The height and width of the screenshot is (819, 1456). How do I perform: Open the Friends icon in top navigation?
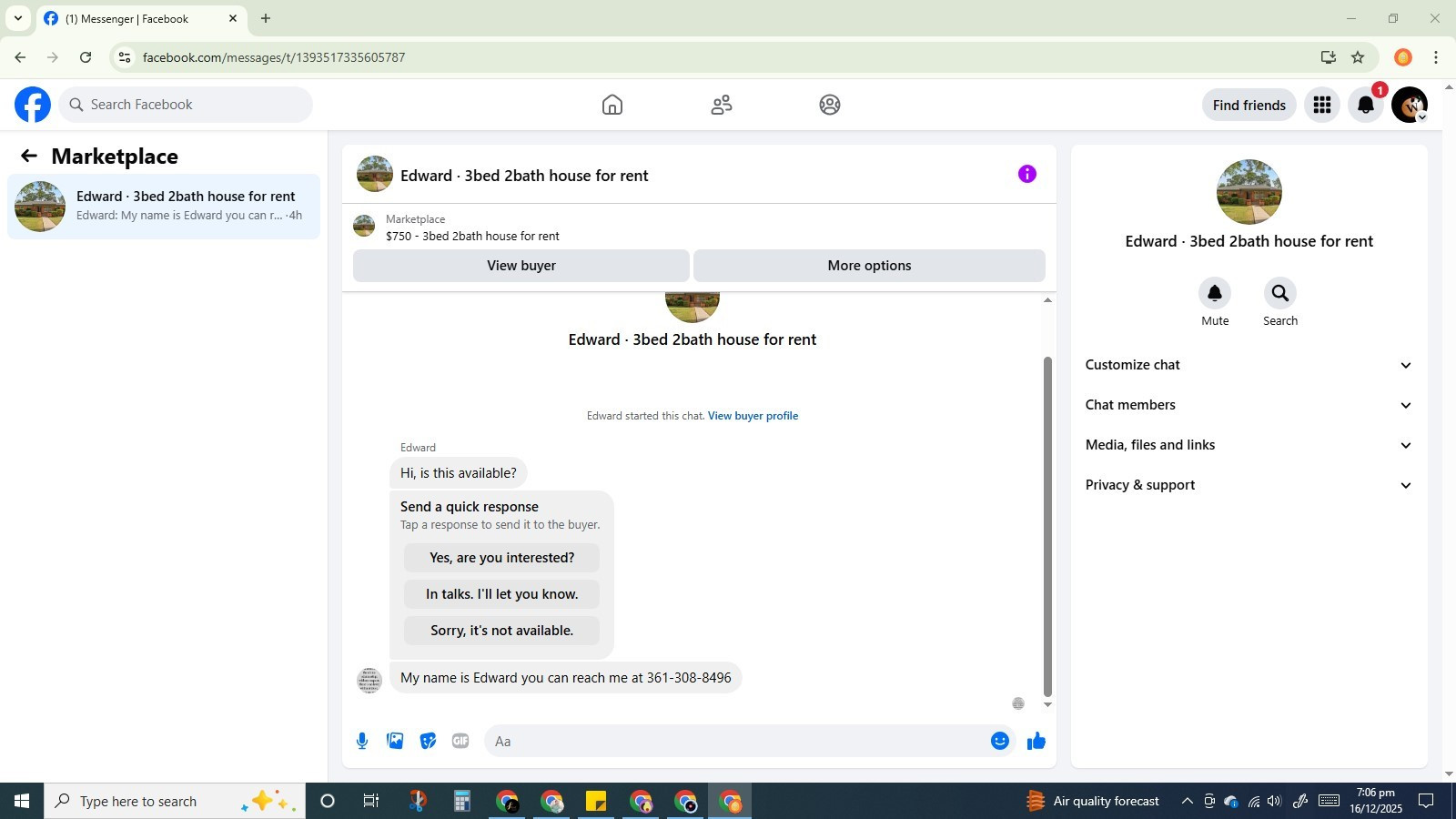[x=722, y=105]
